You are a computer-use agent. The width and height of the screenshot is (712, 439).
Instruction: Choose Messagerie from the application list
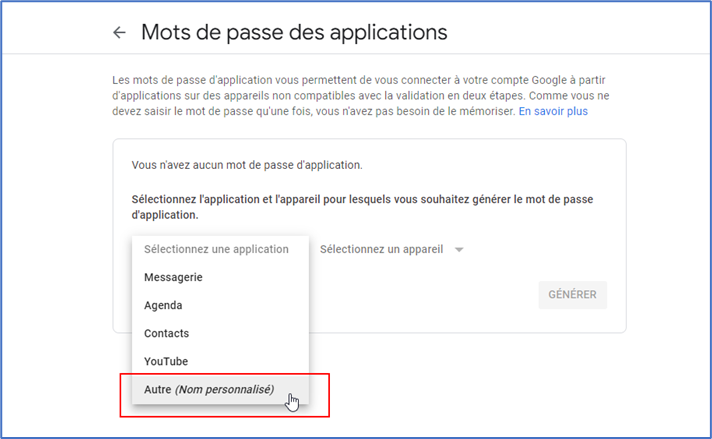coord(173,277)
